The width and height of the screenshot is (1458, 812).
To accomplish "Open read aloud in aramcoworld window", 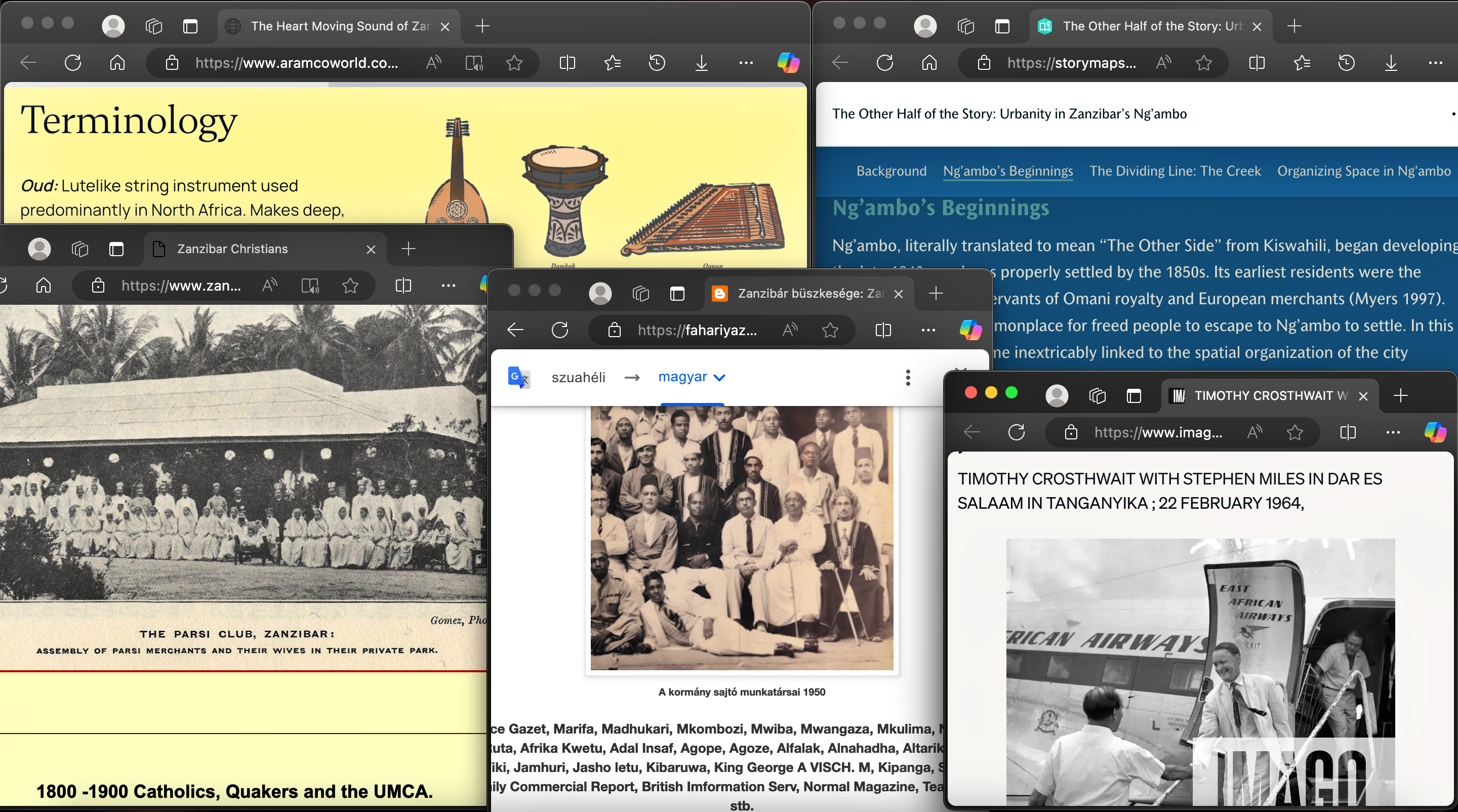I will point(433,62).
